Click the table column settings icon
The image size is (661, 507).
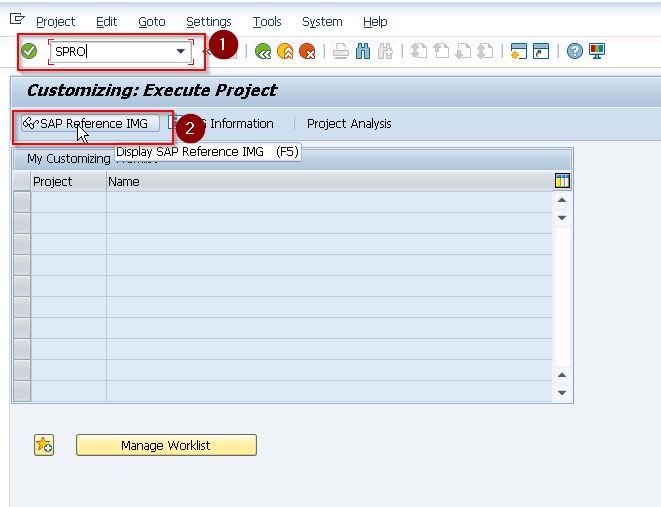(562, 181)
